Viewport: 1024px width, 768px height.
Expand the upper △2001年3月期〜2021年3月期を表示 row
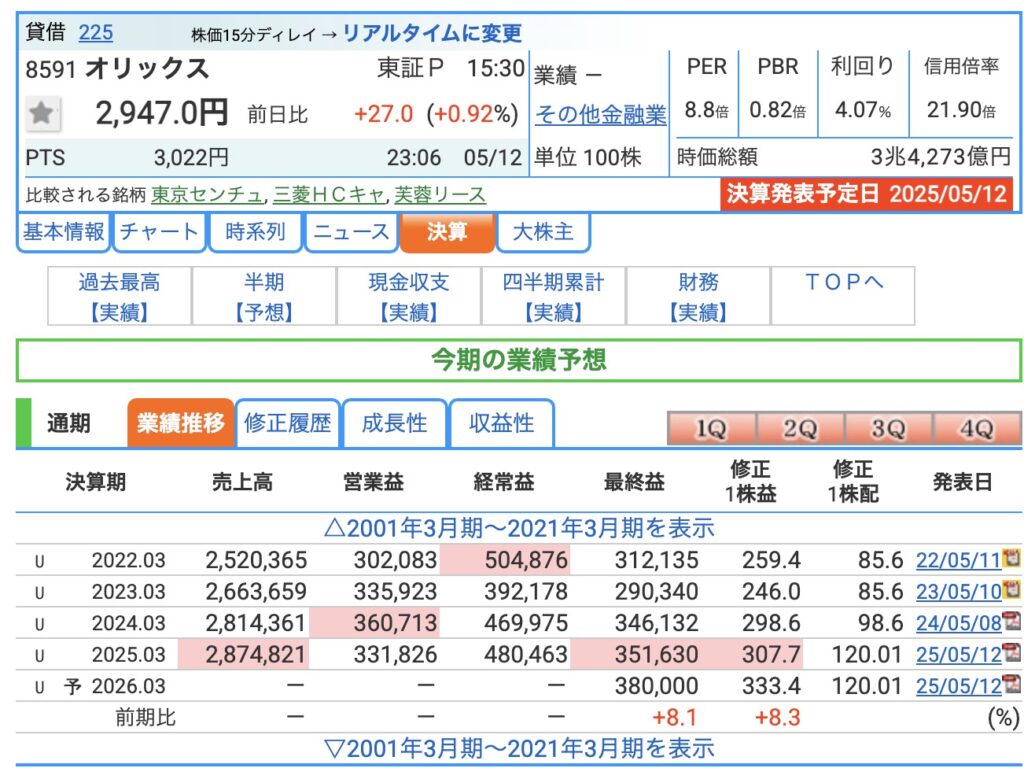click(x=519, y=528)
